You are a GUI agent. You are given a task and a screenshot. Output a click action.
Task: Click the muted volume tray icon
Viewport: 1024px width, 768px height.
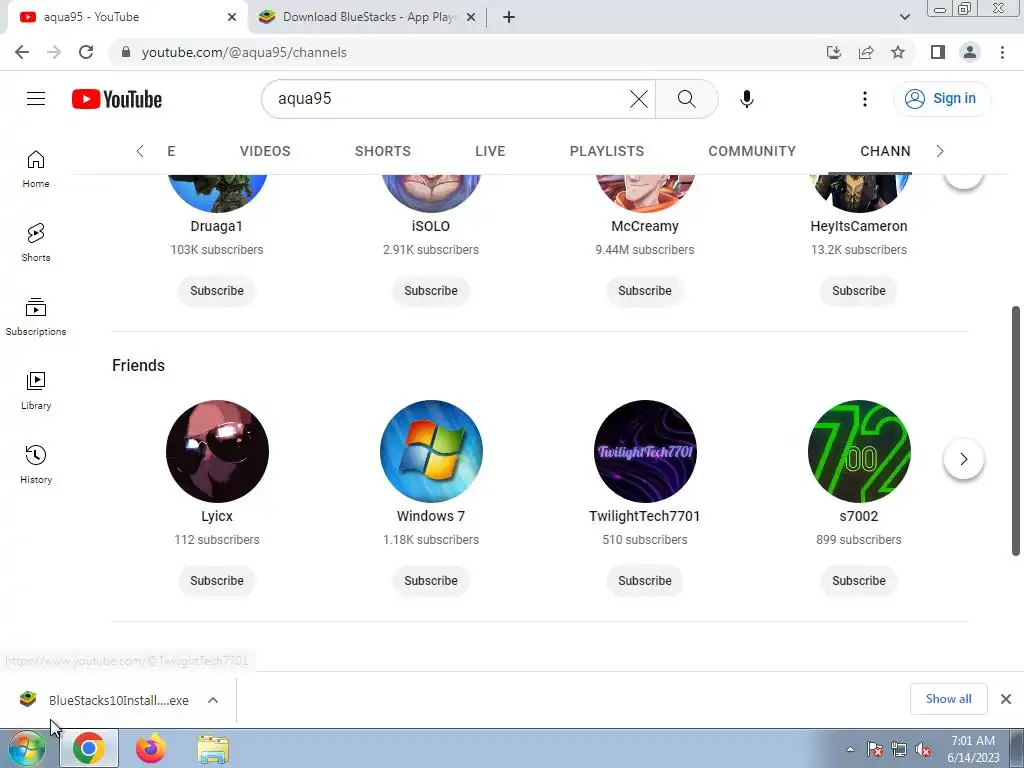pos(923,750)
